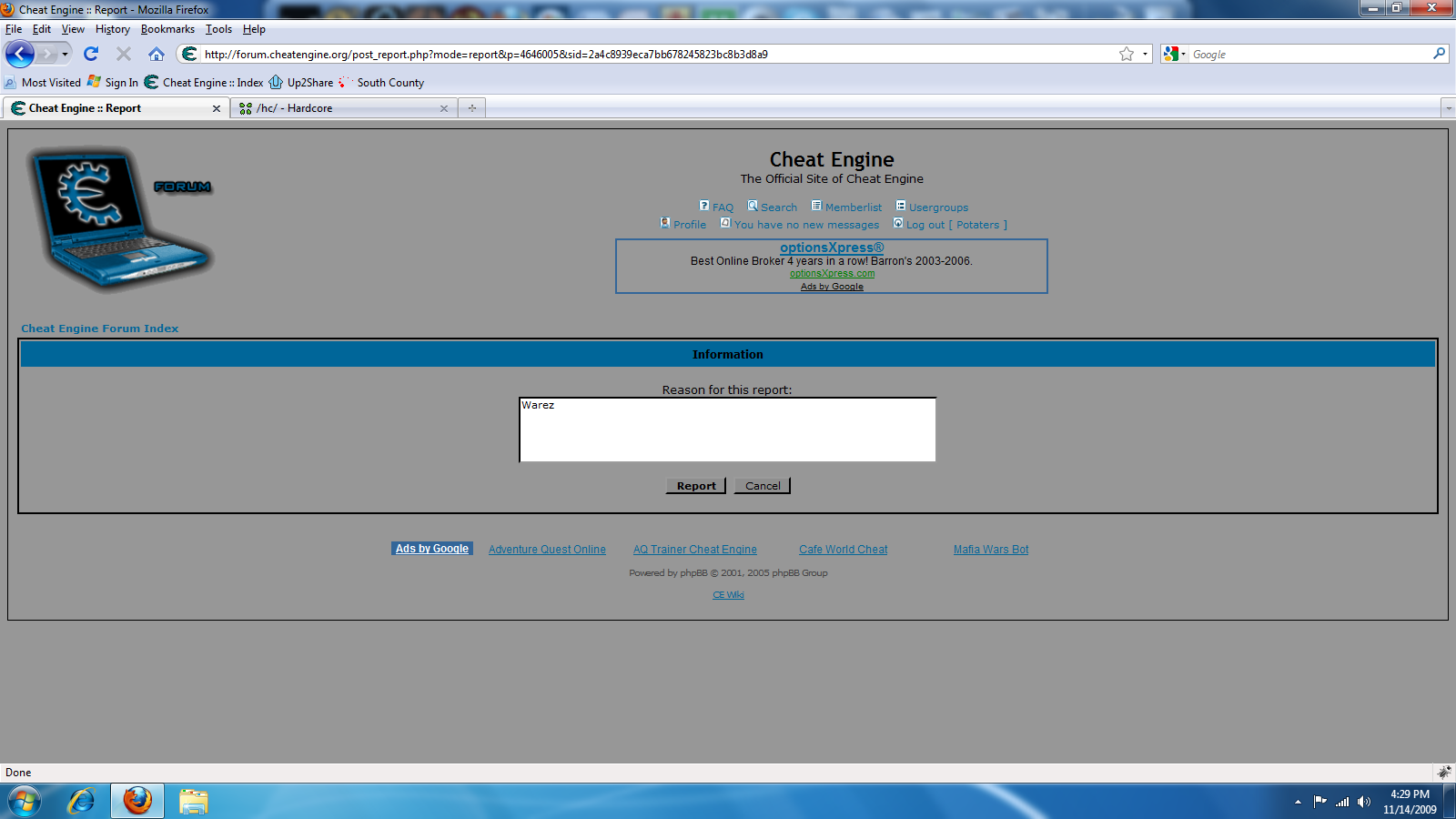The width and height of the screenshot is (1456, 819).
Task: Open the volume control in the system tray
Action: point(1363,802)
